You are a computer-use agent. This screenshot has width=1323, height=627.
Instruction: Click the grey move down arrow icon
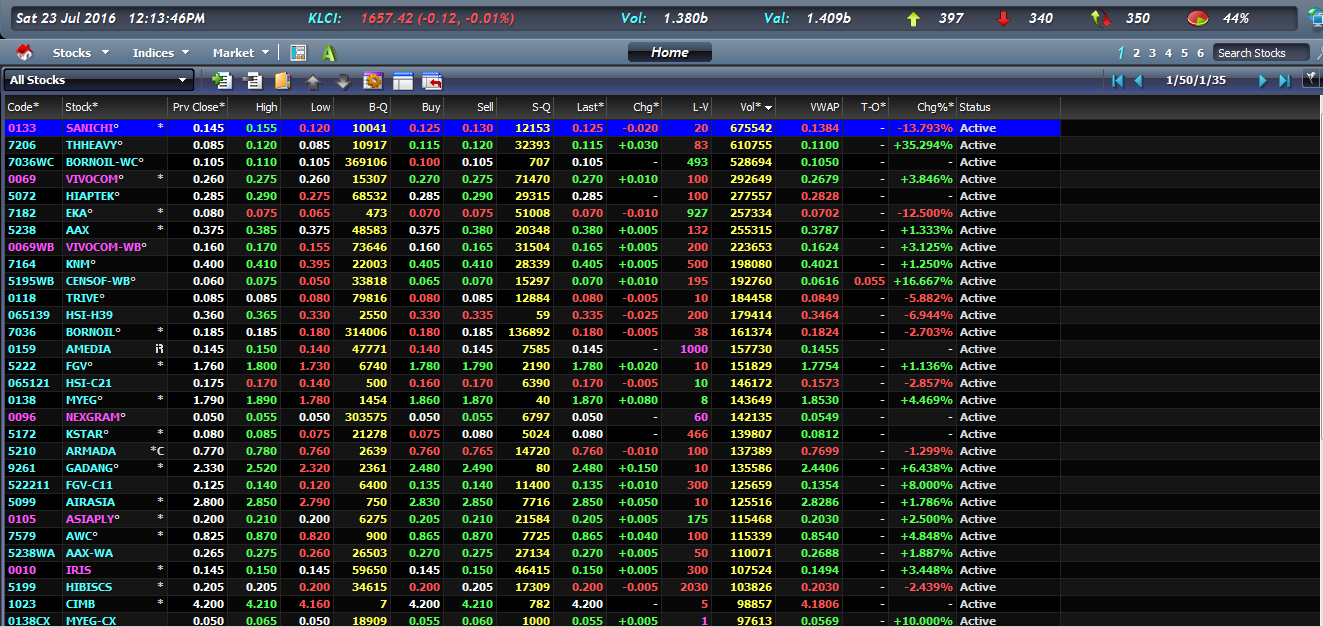coord(343,82)
